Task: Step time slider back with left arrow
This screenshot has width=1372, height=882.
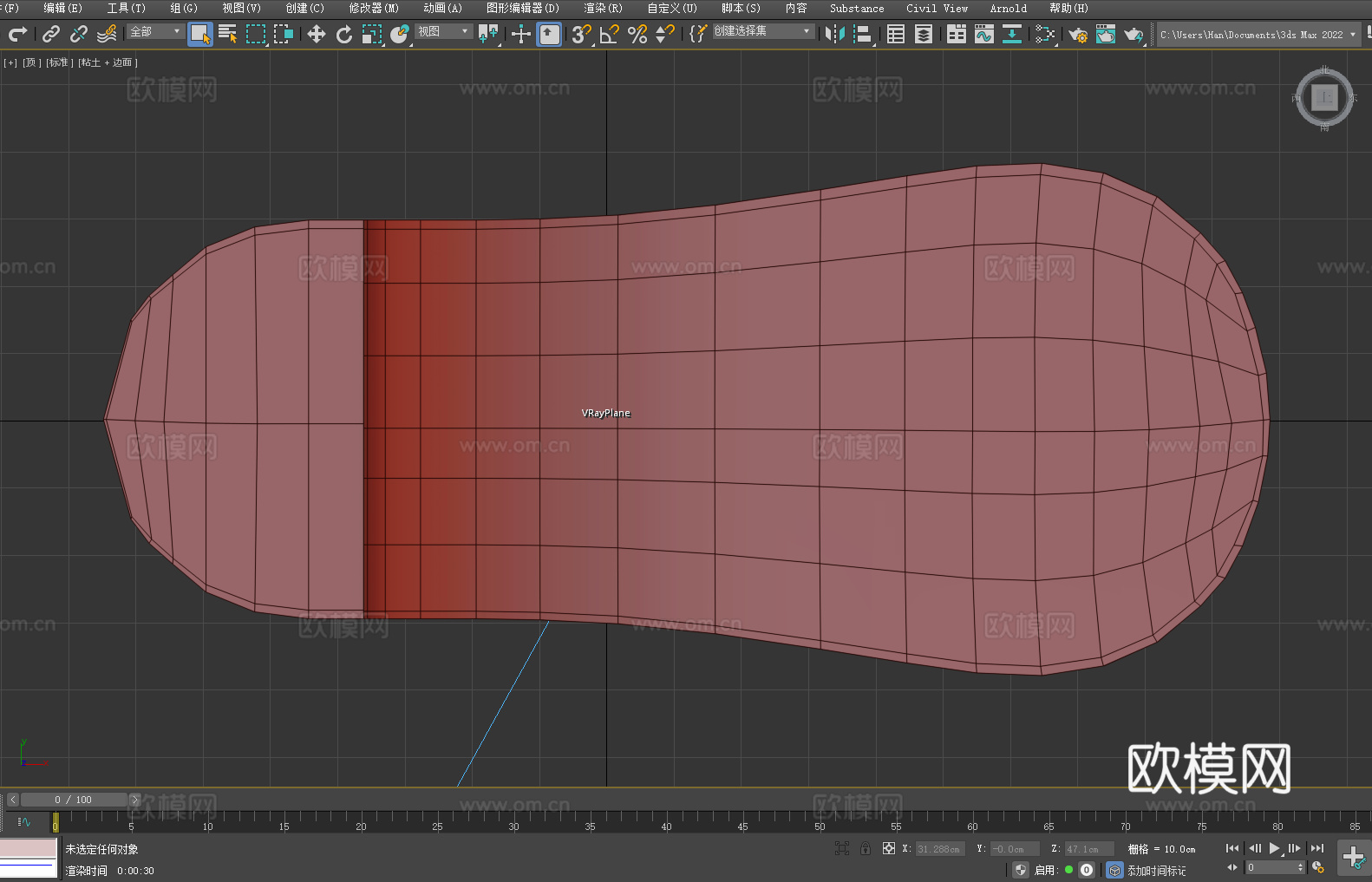Action: (12, 800)
